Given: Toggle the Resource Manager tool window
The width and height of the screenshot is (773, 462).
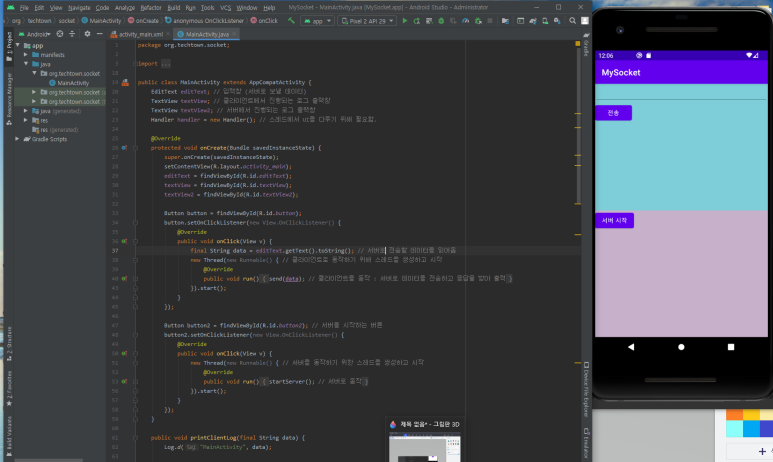Looking at the screenshot, I should 9,99.
